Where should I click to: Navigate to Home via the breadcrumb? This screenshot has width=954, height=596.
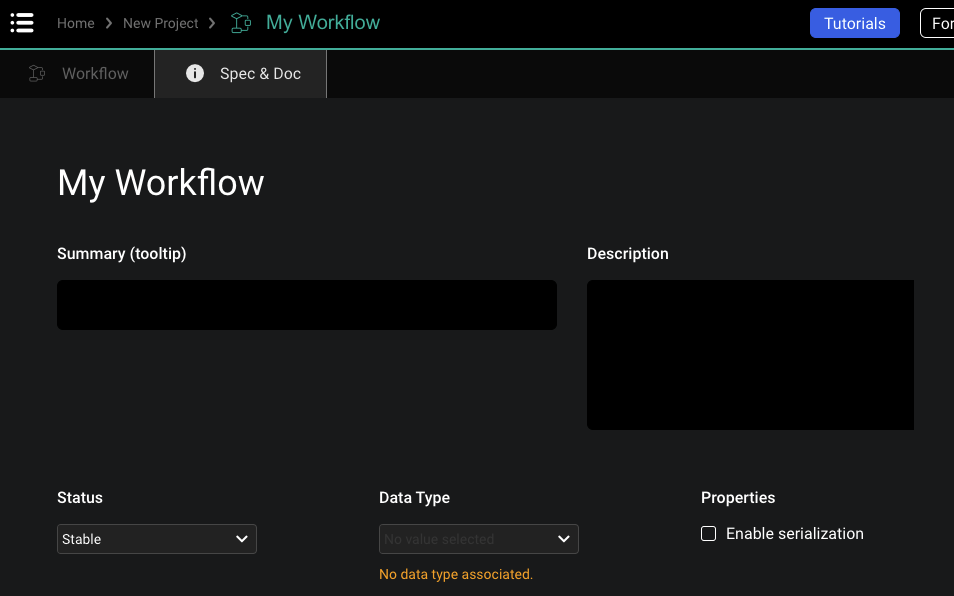click(x=76, y=22)
